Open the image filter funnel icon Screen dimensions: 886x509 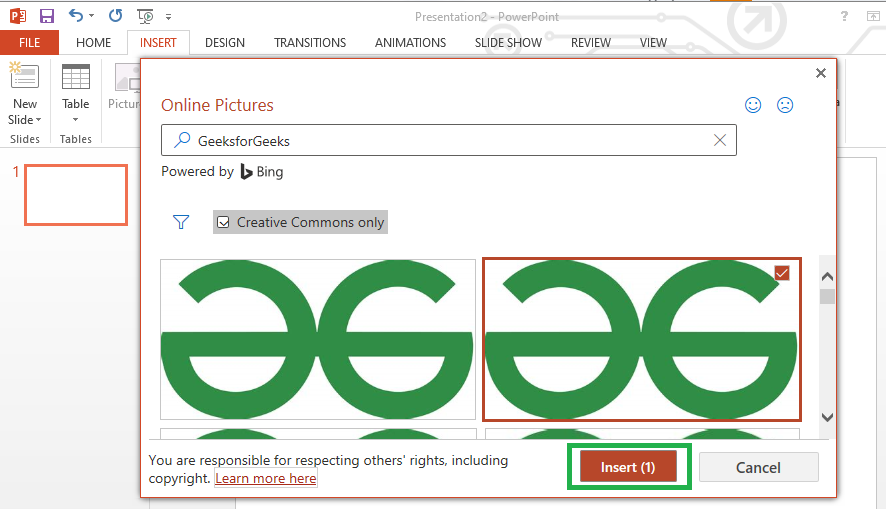tap(181, 222)
